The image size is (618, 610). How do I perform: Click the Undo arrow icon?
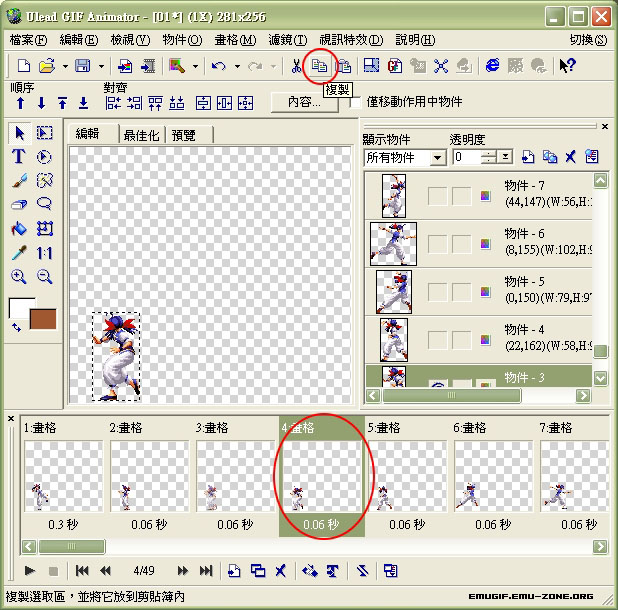pyautogui.click(x=219, y=66)
